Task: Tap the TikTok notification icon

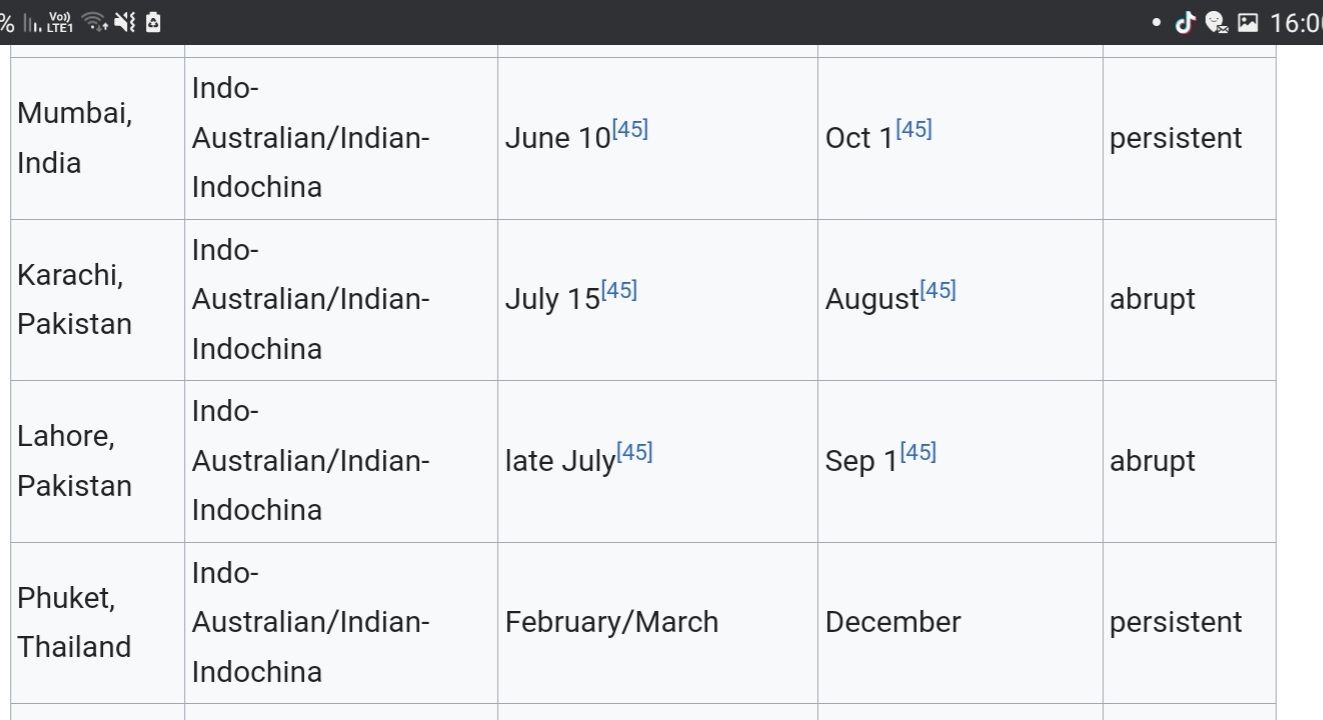Action: tap(1185, 22)
